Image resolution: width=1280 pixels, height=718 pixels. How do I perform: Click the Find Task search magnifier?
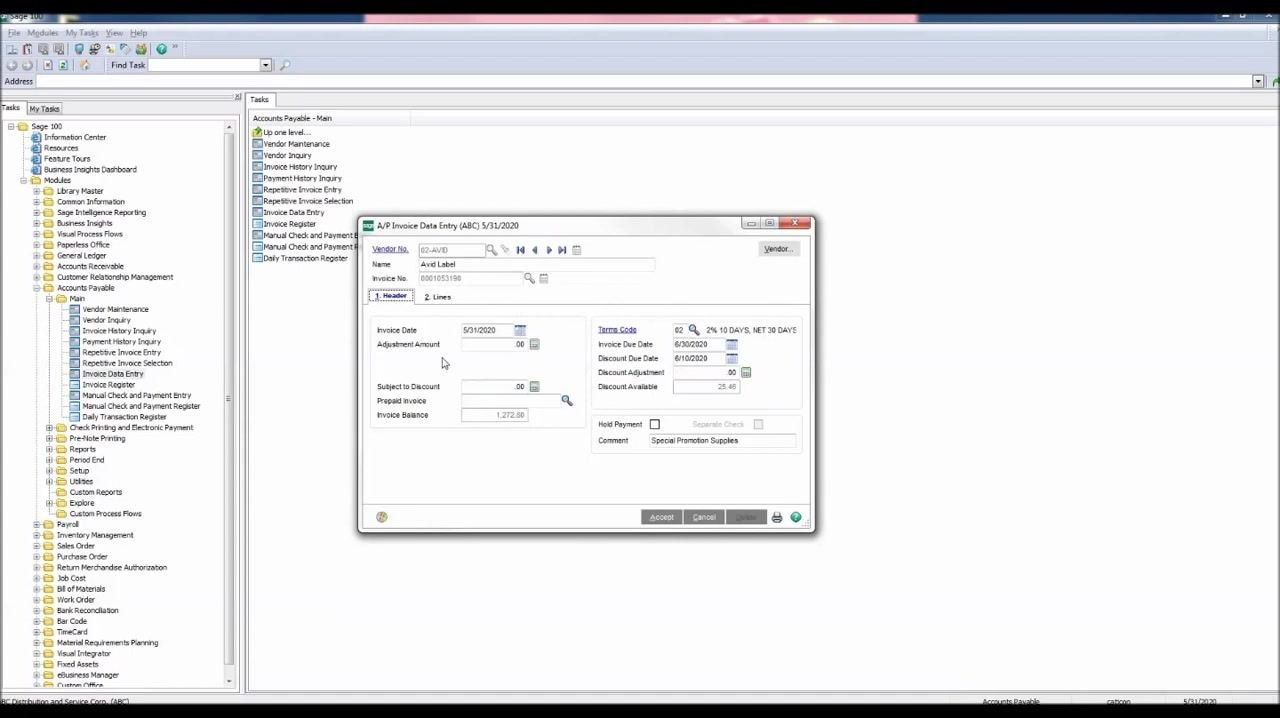click(x=285, y=65)
